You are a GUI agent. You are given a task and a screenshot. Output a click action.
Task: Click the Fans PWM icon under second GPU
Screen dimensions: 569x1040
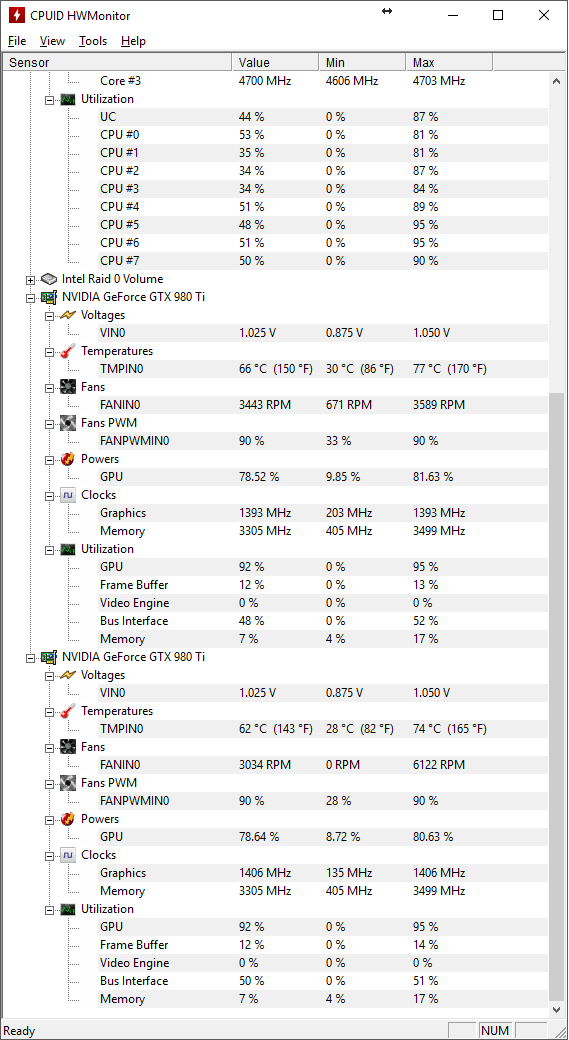point(68,783)
